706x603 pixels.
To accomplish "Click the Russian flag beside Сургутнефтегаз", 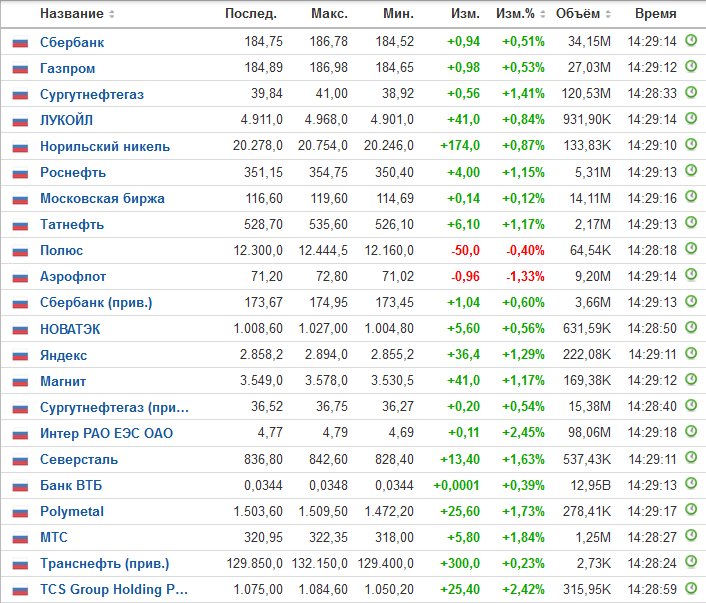I will click(x=20, y=95).
